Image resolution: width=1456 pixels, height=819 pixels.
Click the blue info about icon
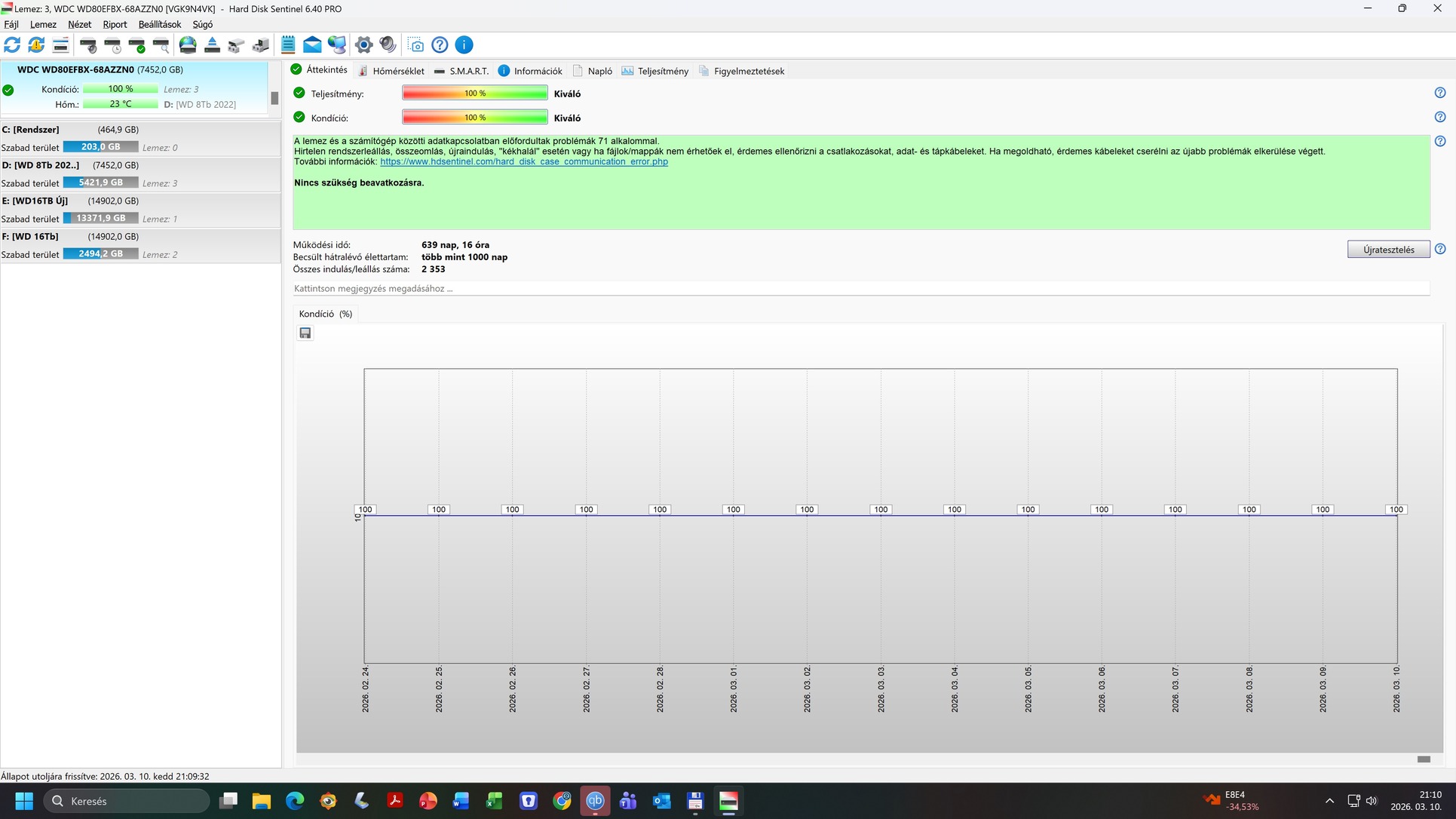464,45
